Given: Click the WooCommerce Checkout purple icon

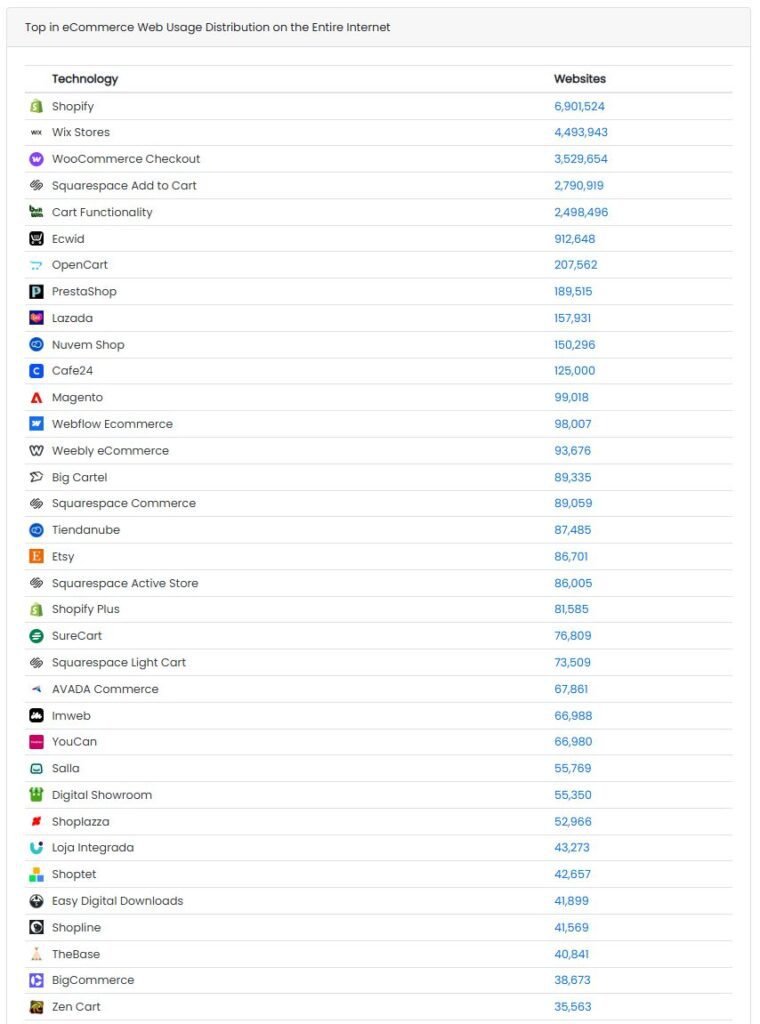Looking at the screenshot, I should pyautogui.click(x=37, y=159).
